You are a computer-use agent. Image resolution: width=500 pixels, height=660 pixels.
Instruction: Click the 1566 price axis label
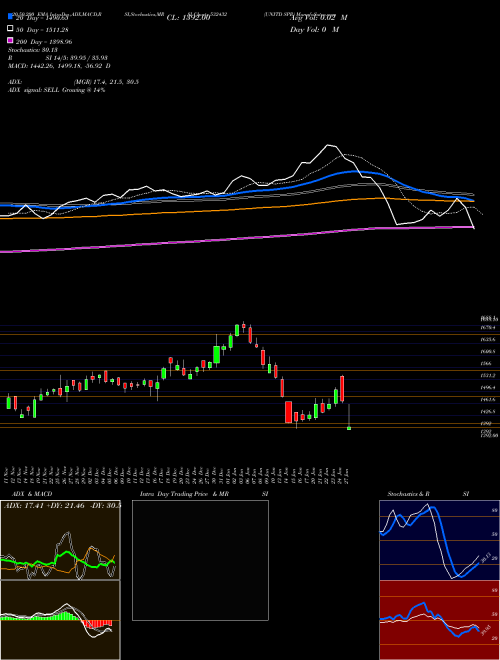(x=486, y=363)
